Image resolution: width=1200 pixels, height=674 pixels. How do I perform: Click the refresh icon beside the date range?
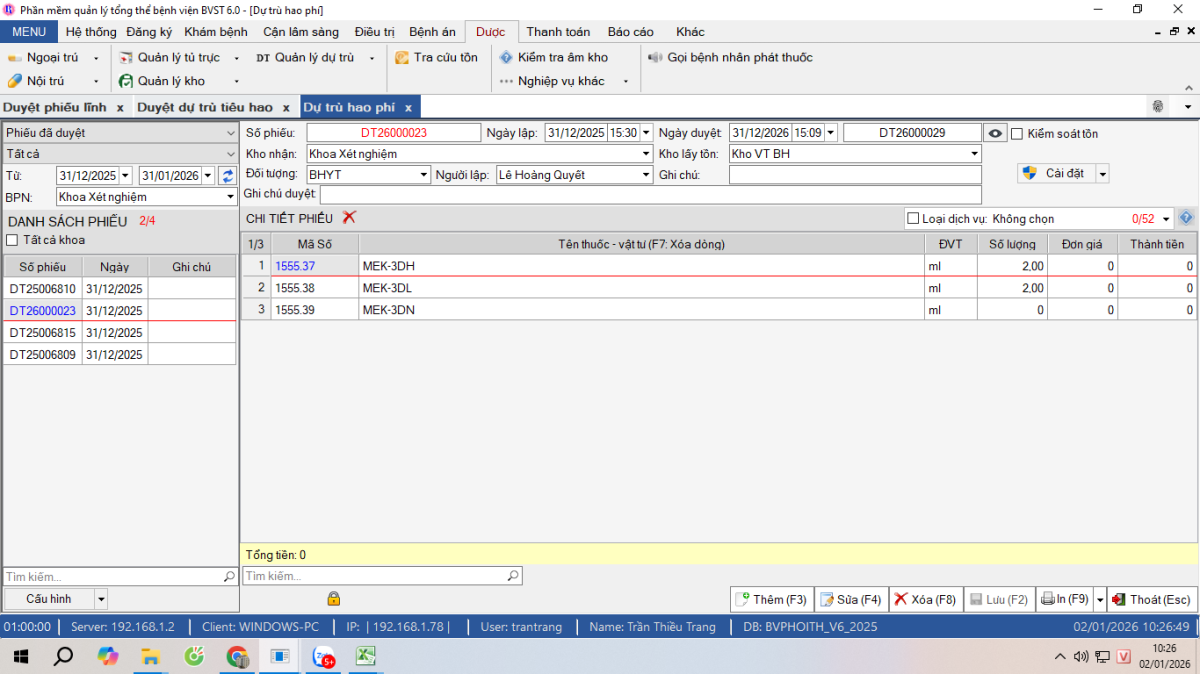coord(227,175)
